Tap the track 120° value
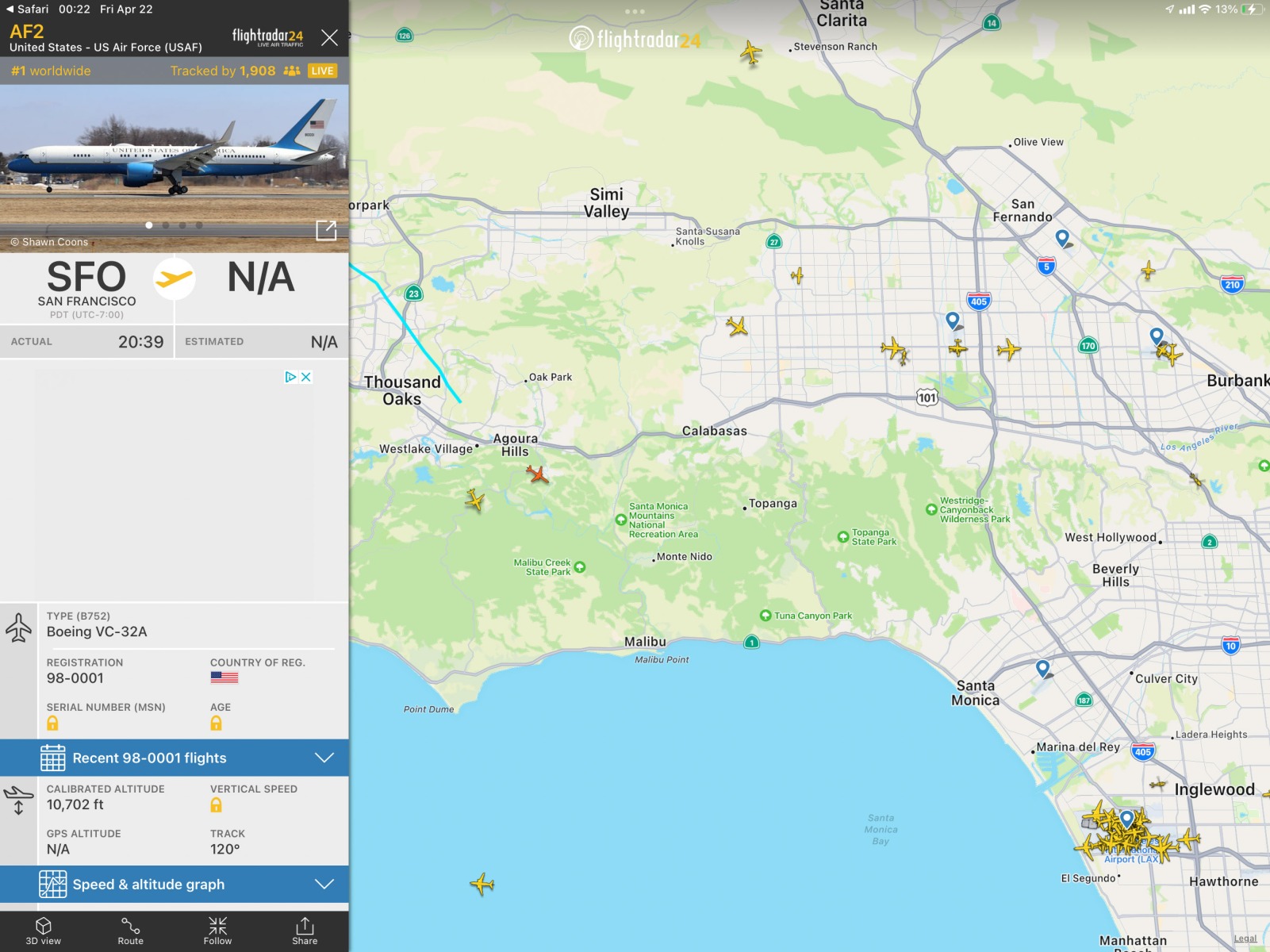The image size is (1270, 952). [x=225, y=849]
